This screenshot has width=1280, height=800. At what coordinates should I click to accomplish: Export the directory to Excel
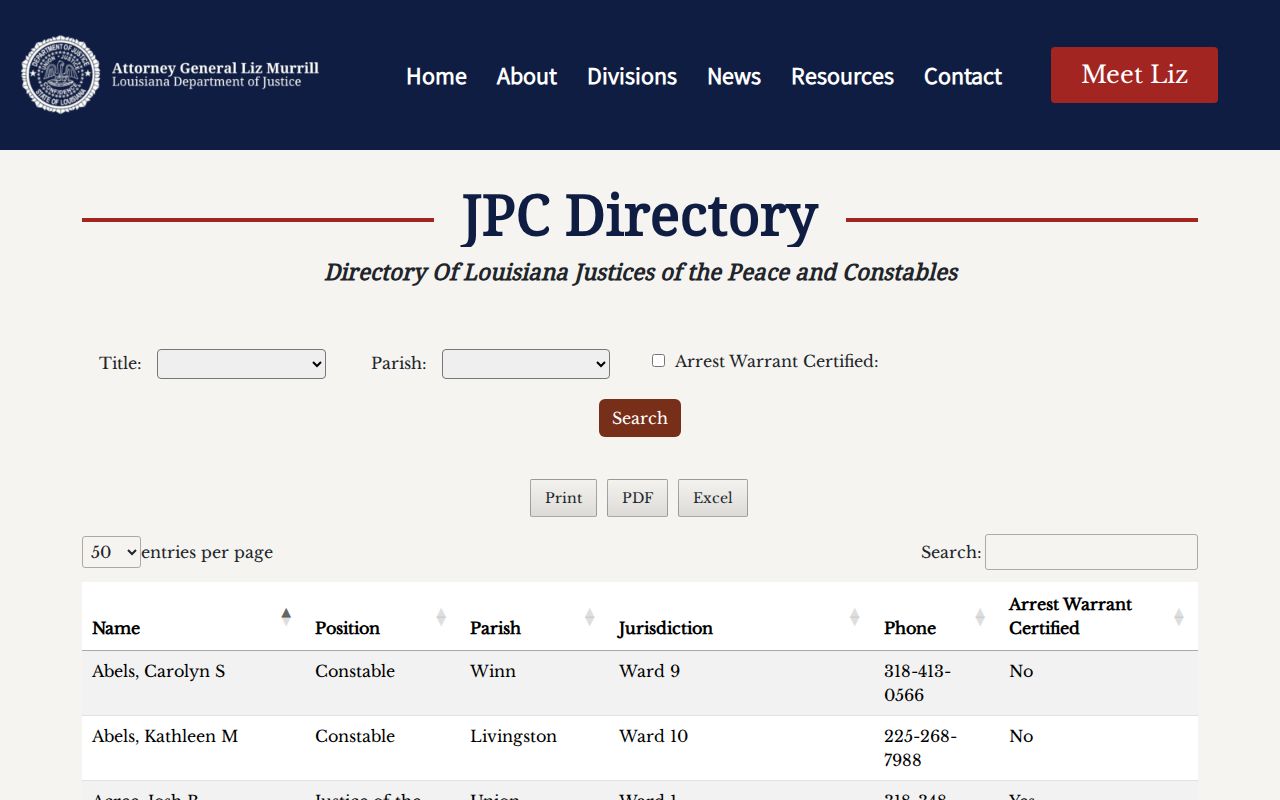(x=713, y=498)
